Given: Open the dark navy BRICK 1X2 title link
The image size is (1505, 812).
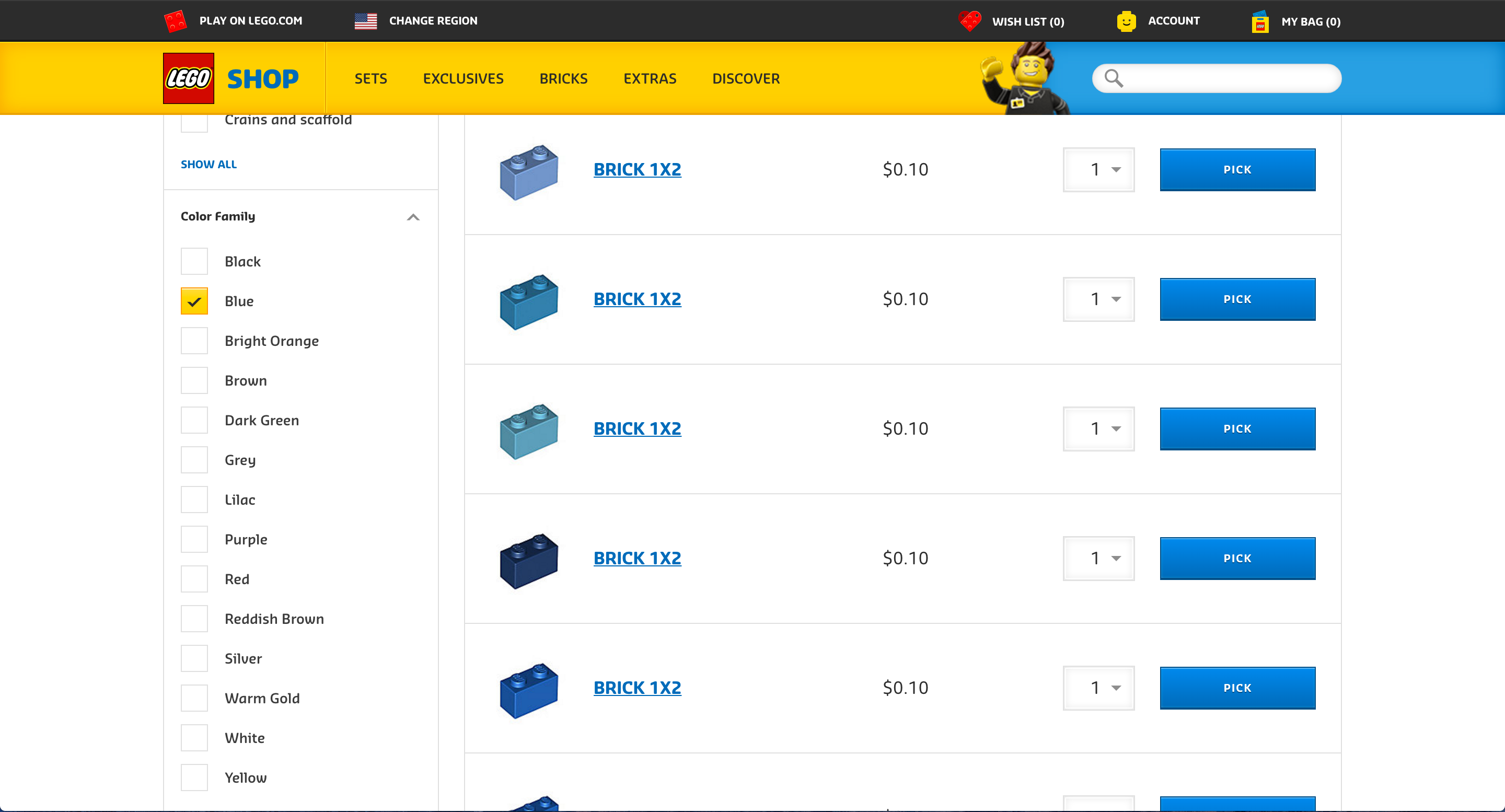Looking at the screenshot, I should click(x=638, y=559).
